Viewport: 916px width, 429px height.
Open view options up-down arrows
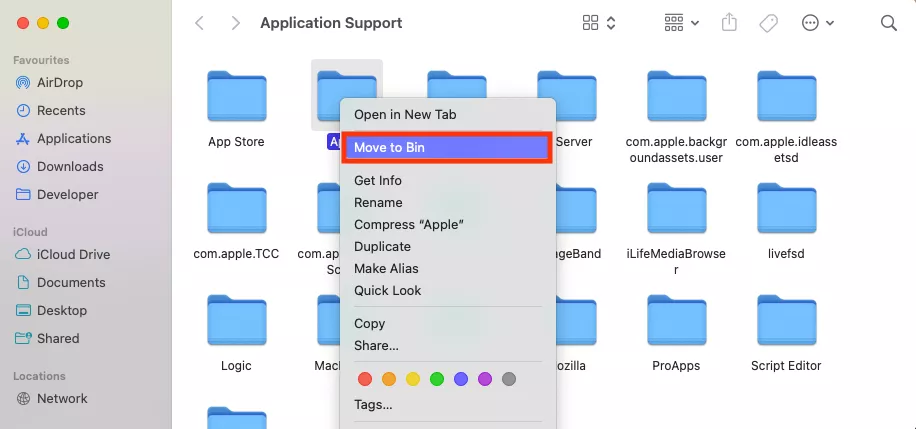(x=611, y=23)
